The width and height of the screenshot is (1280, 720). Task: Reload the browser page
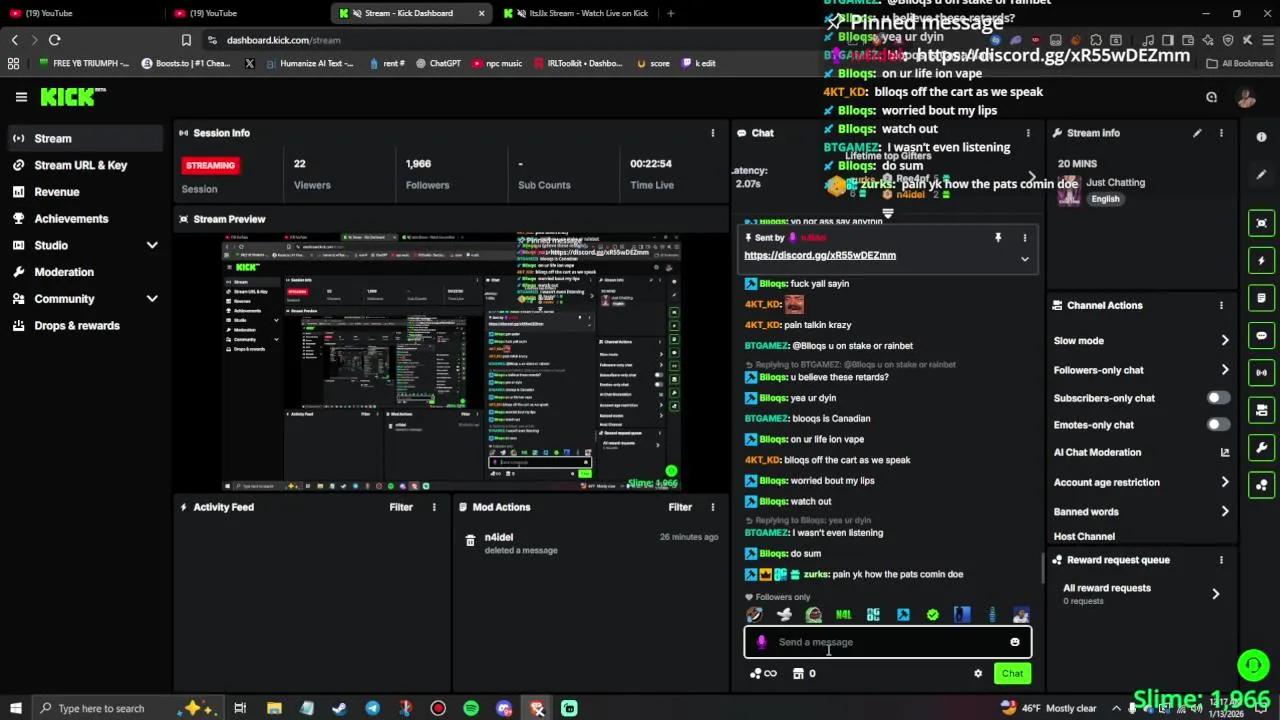point(54,40)
